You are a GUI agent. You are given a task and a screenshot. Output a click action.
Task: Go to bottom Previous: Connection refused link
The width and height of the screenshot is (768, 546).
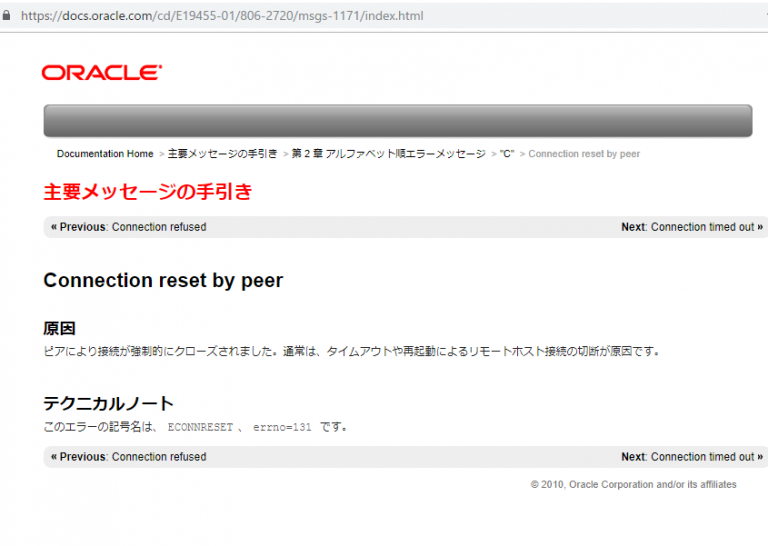click(x=128, y=457)
